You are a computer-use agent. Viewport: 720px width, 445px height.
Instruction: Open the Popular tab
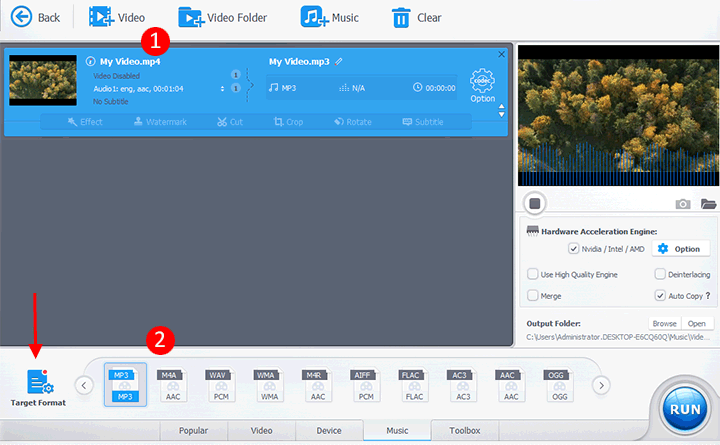click(193, 430)
